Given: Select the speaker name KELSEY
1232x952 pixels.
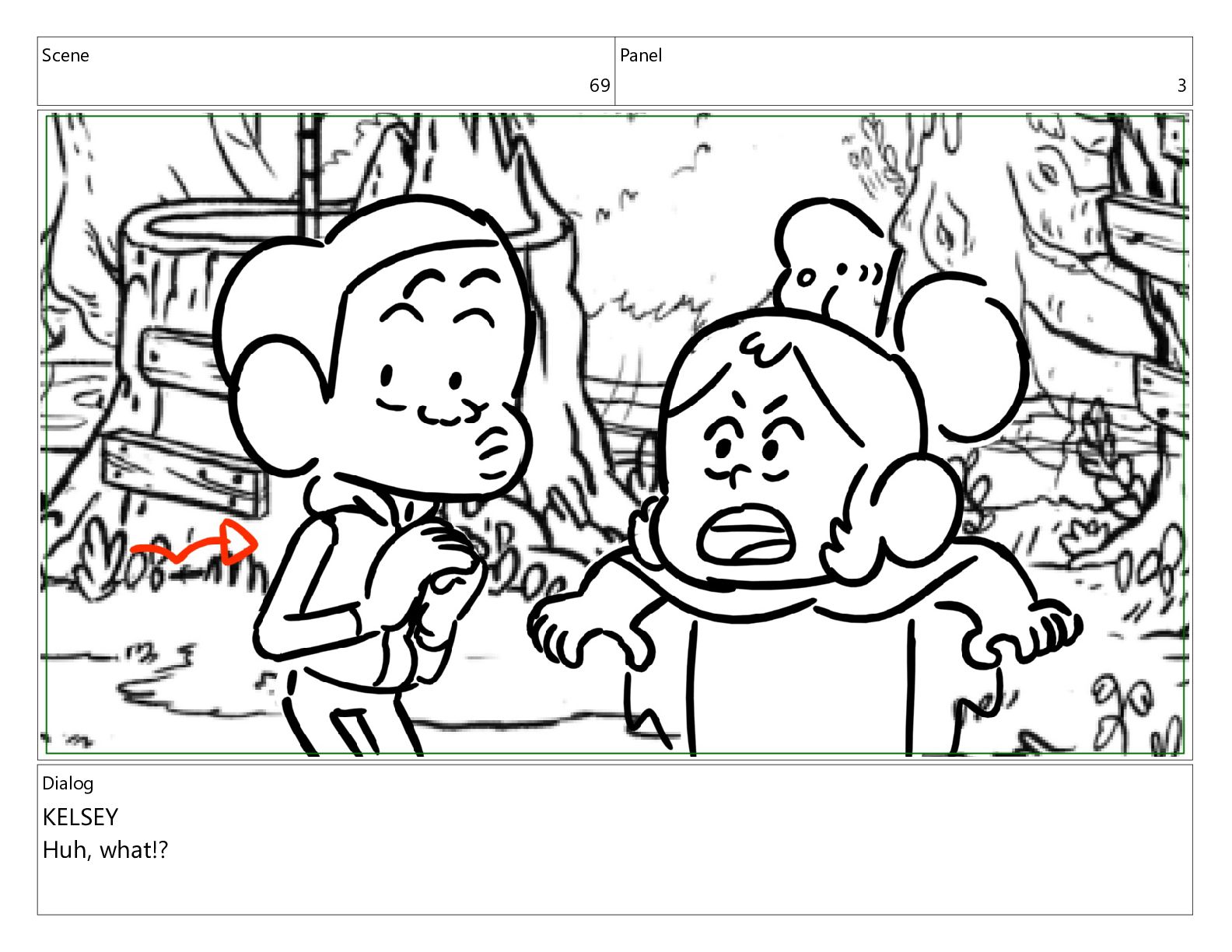Looking at the screenshot, I should pyautogui.click(x=80, y=817).
